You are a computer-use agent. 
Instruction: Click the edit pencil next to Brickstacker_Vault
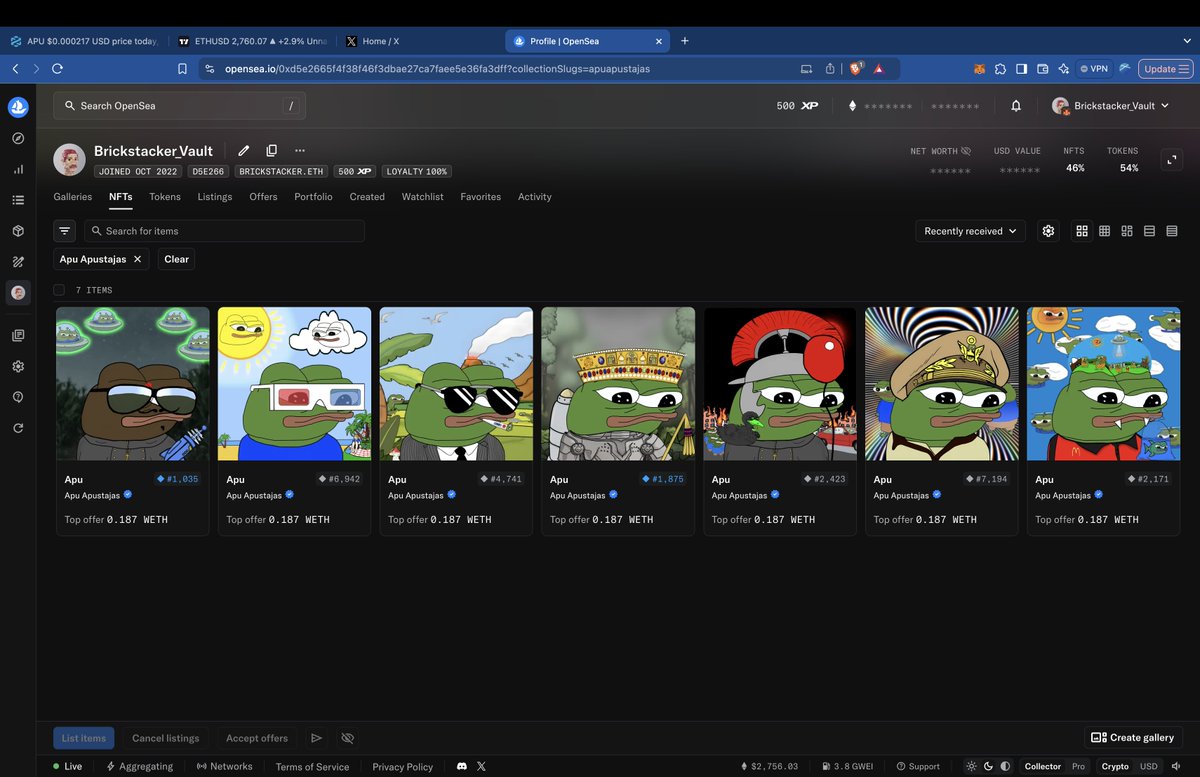pos(243,151)
